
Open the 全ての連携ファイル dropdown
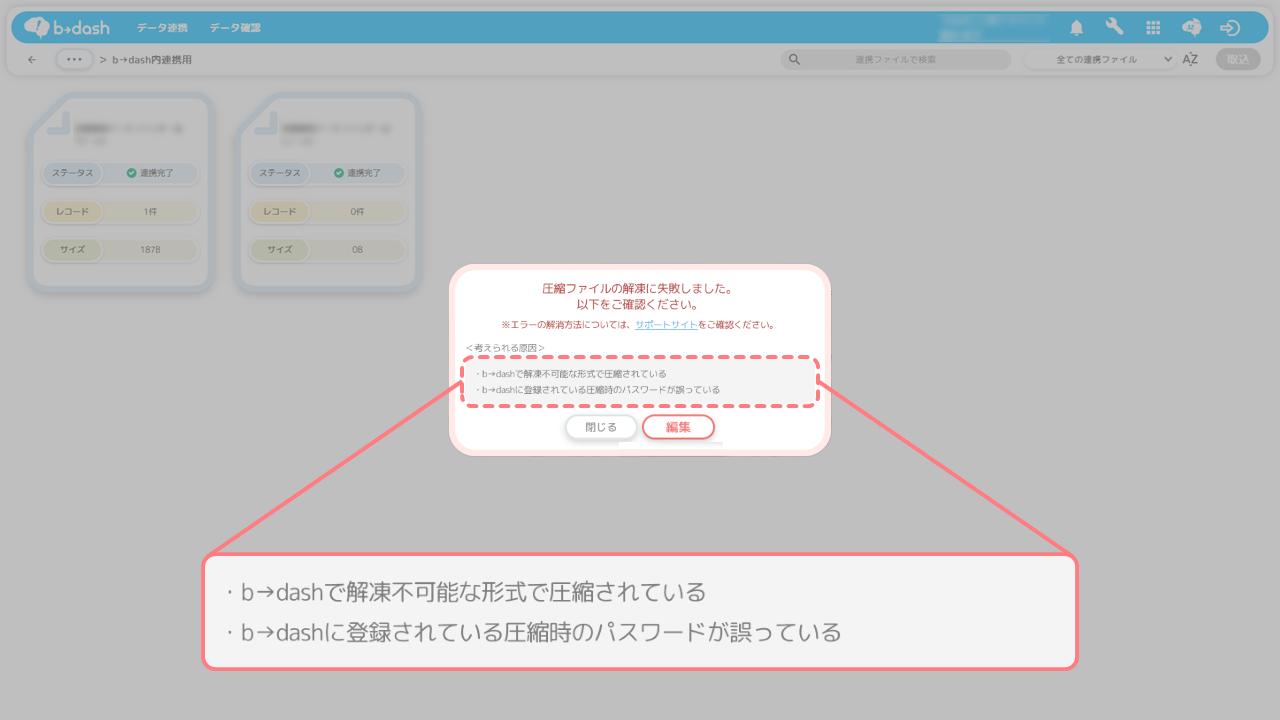coord(1100,60)
